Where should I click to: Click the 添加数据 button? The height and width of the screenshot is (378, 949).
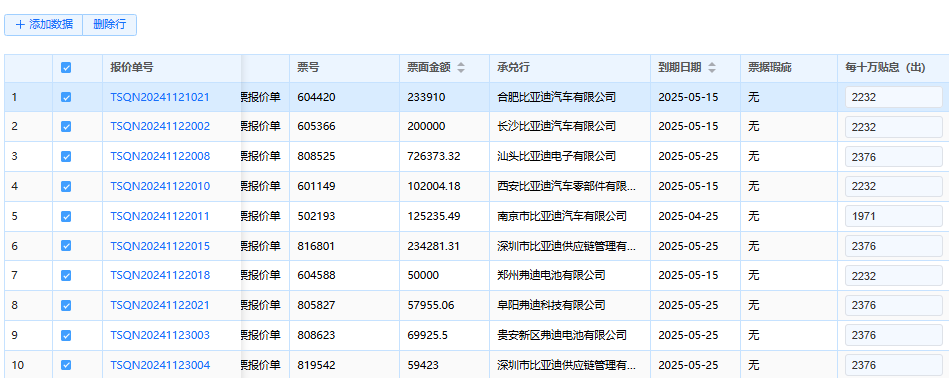tap(44, 25)
